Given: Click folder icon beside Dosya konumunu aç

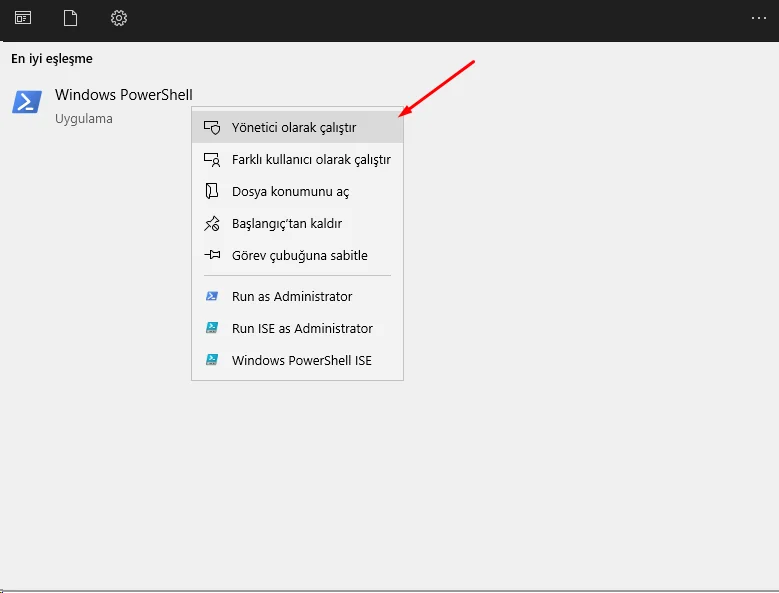Looking at the screenshot, I should (212, 191).
